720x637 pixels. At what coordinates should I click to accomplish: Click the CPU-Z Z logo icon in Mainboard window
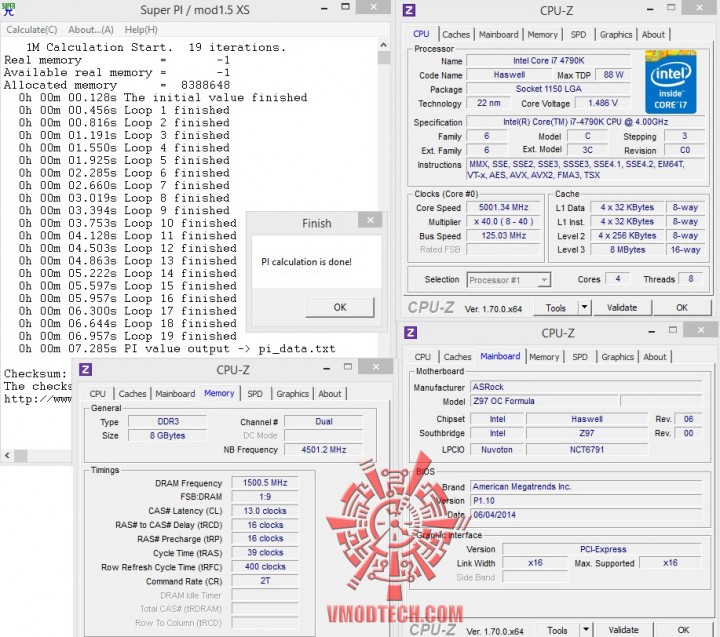pos(410,333)
